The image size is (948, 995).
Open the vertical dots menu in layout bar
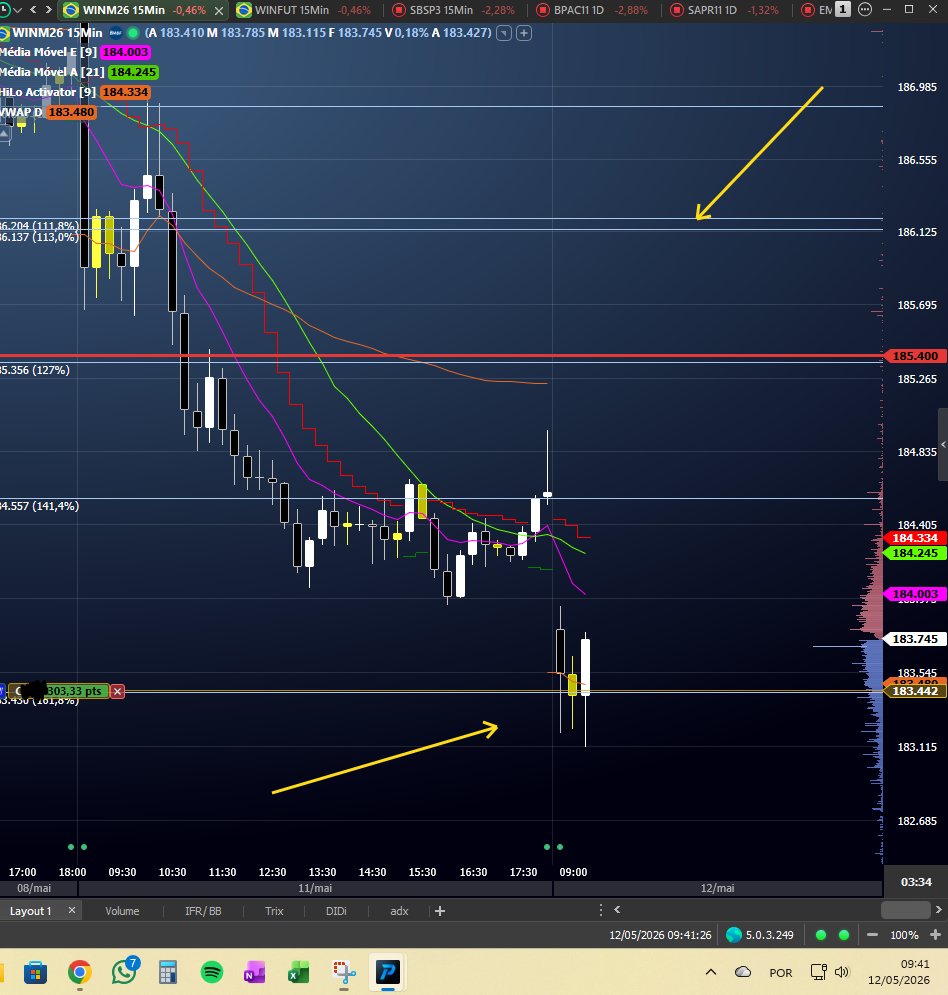click(x=600, y=910)
